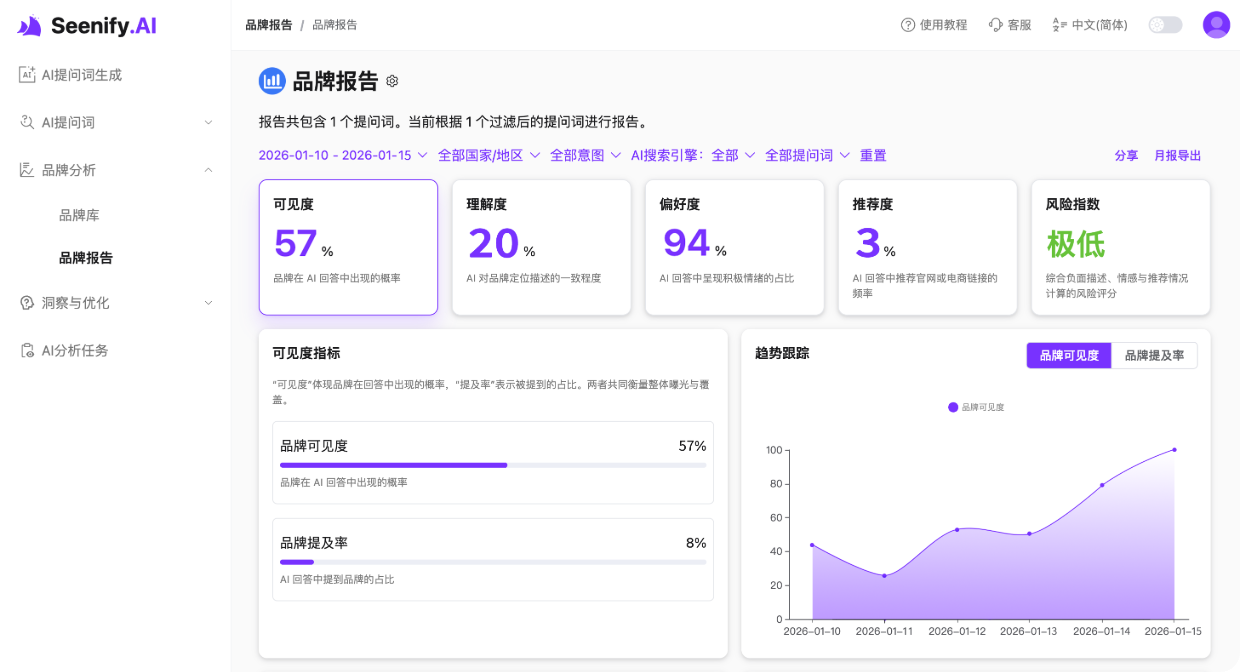The width and height of the screenshot is (1240, 672).
Task: Click the Seenify.AI logo icon
Action: [x=28, y=25]
